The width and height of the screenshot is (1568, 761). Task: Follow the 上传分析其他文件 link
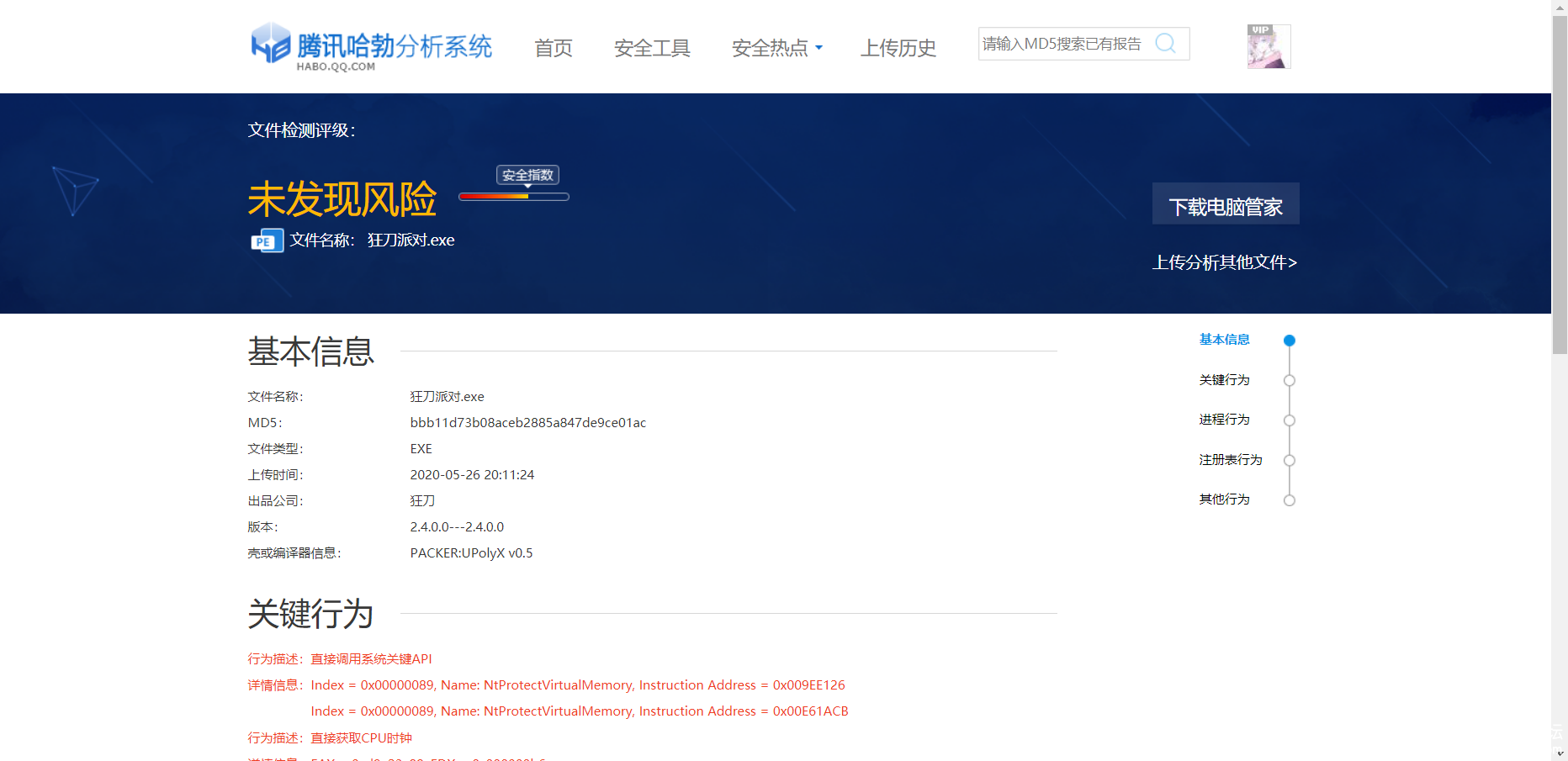(1225, 262)
